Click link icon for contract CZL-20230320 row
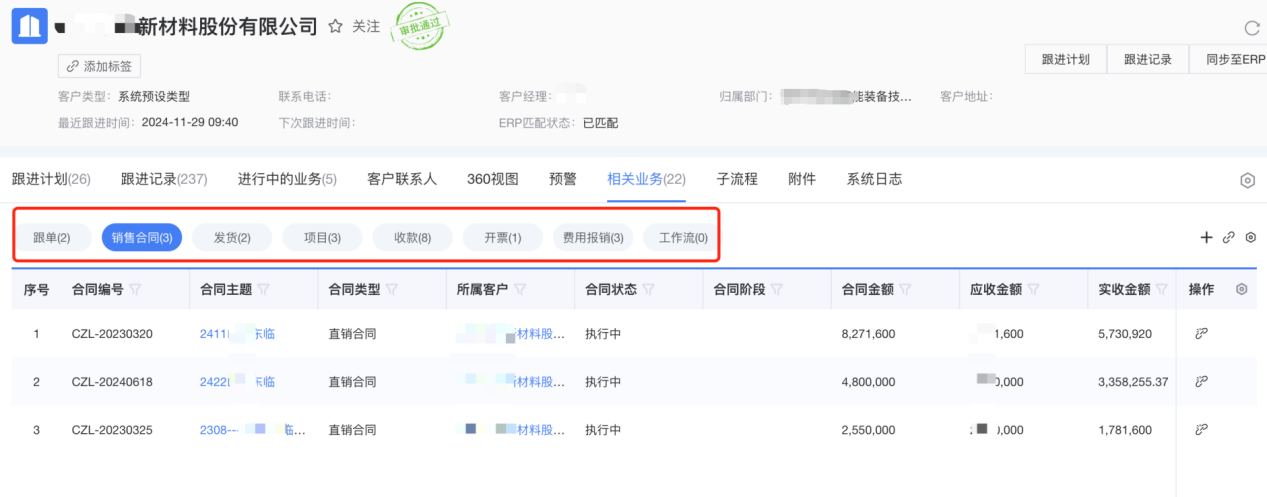The image size is (1267, 497). (x=1202, y=334)
